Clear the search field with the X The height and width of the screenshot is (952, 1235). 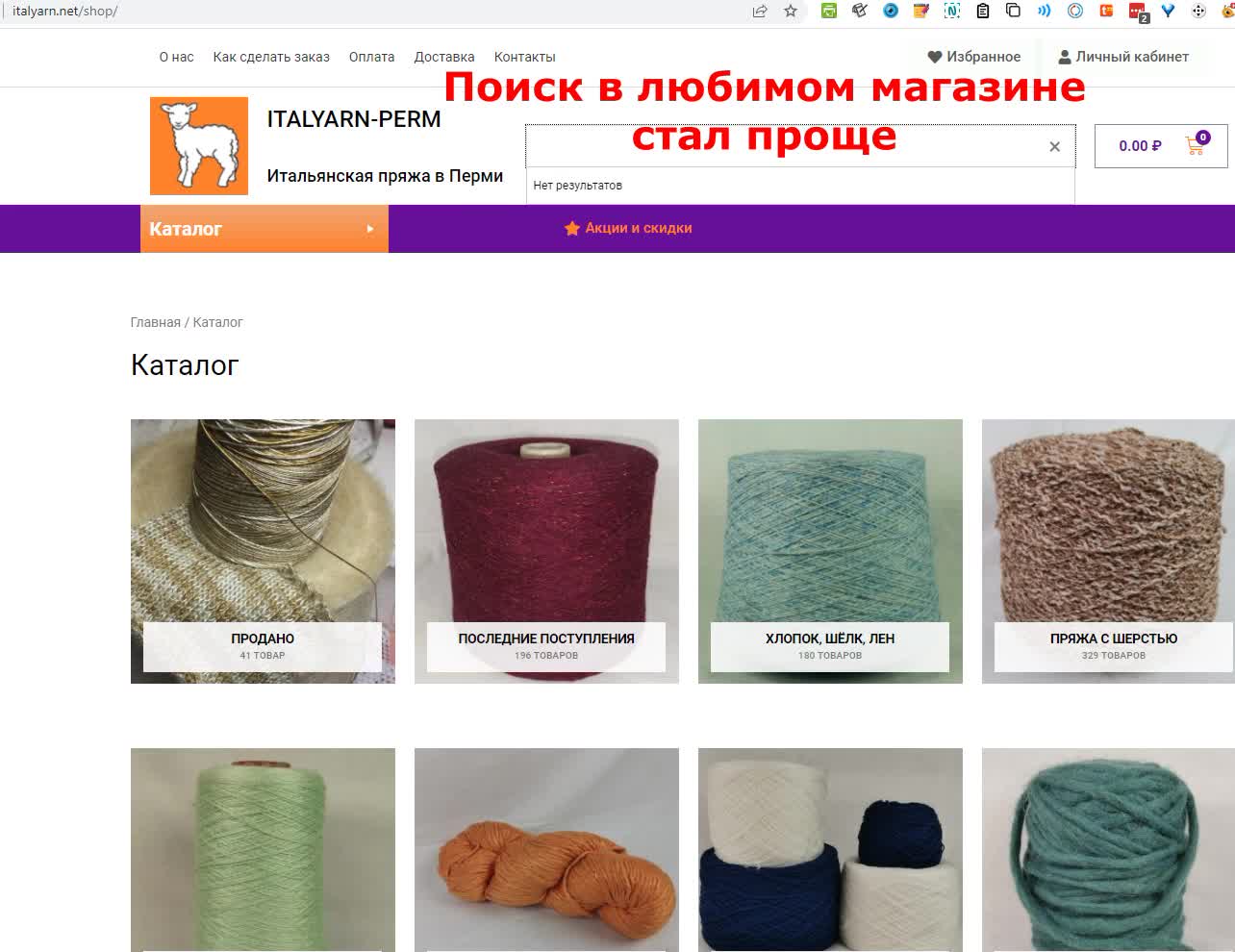click(1054, 146)
